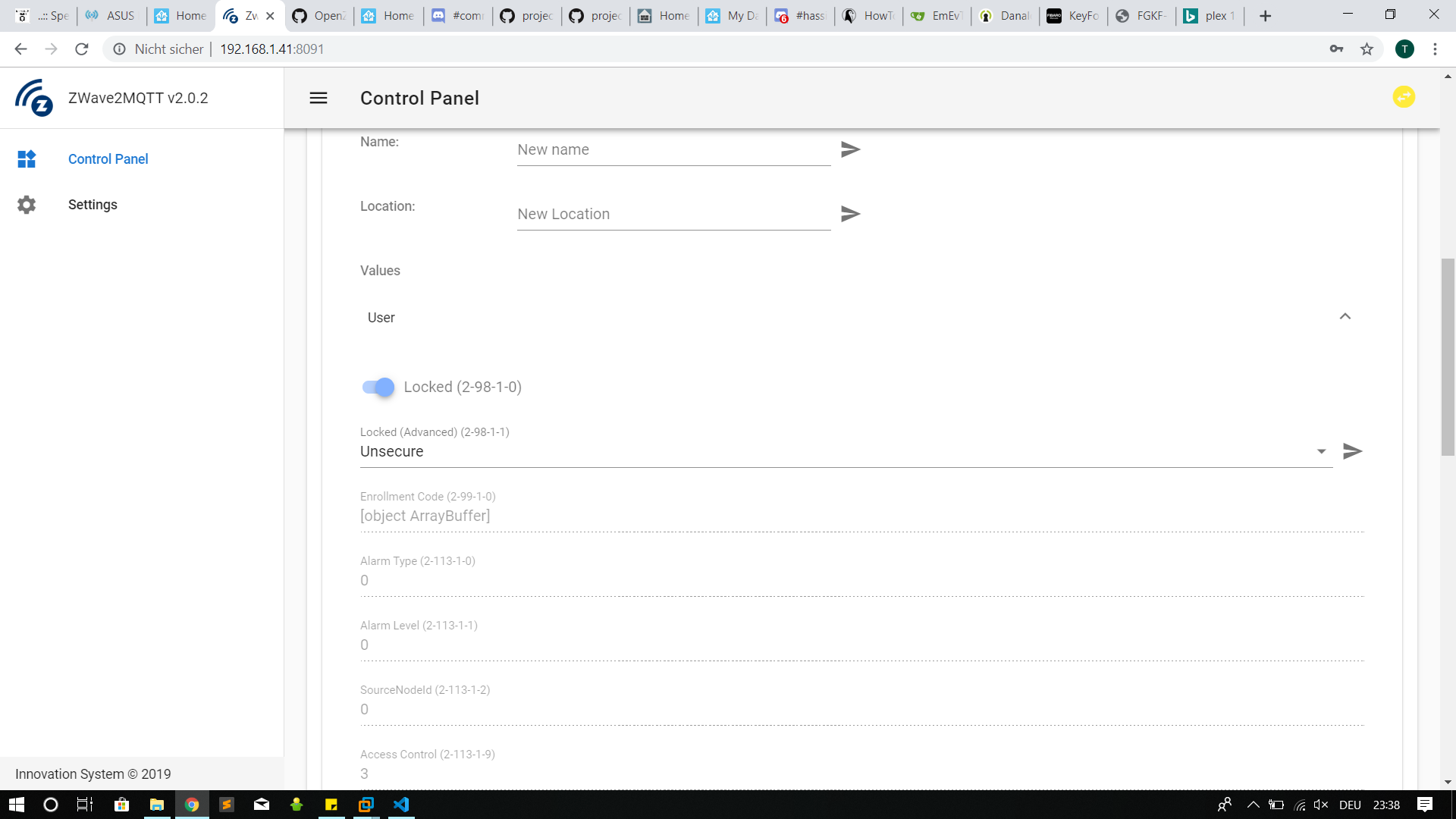
Task: Open Control Panel in sidebar
Action: coord(108,159)
